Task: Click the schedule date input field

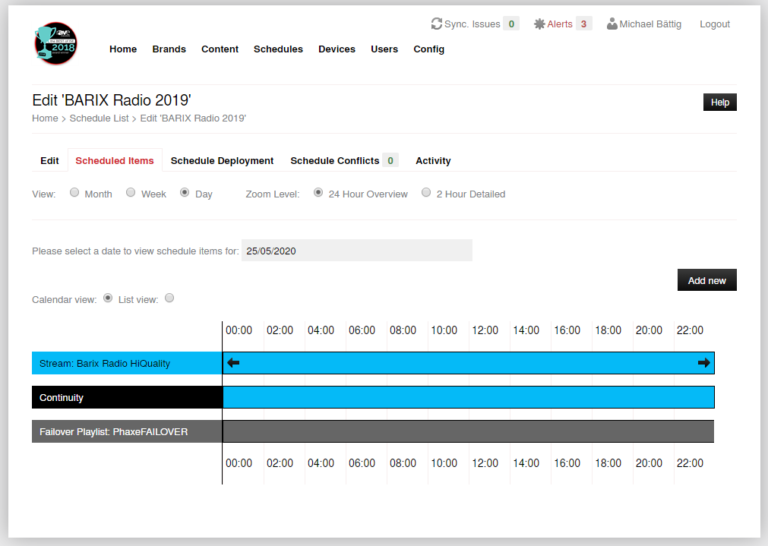Action: click(x=356, y=251)
